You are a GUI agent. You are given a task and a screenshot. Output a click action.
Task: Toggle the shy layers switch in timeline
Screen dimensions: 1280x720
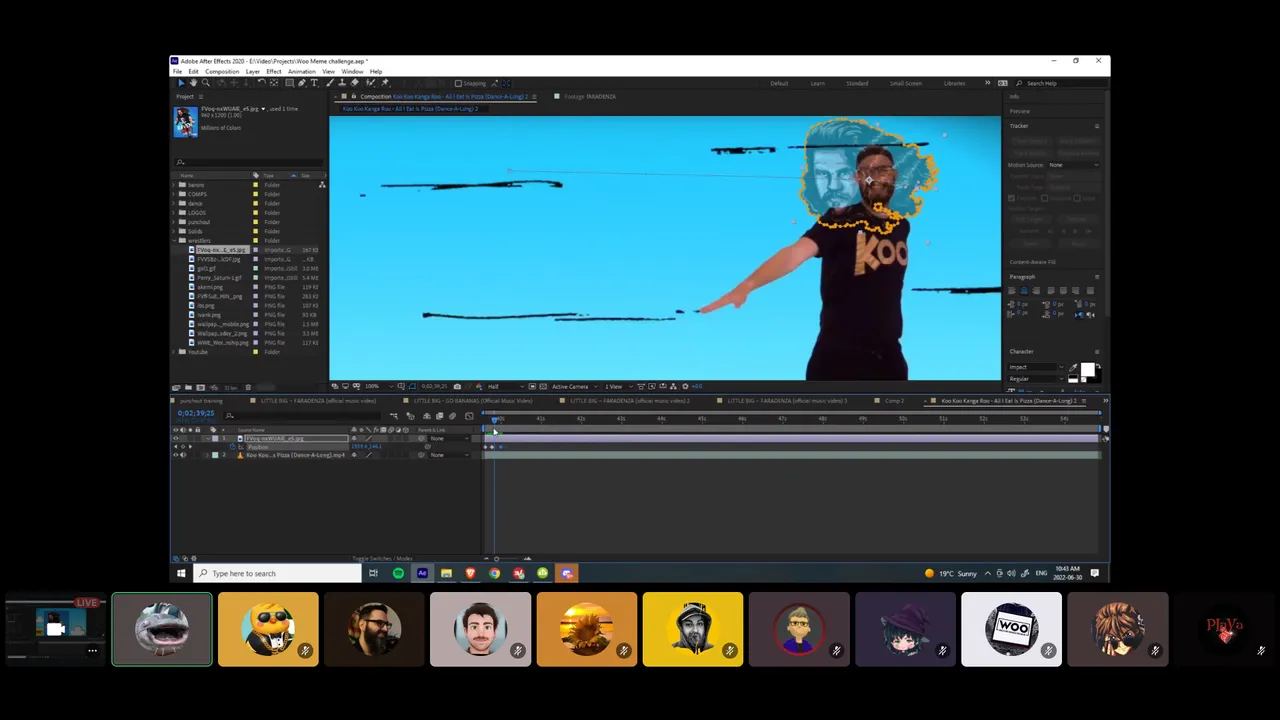point(427,416)
